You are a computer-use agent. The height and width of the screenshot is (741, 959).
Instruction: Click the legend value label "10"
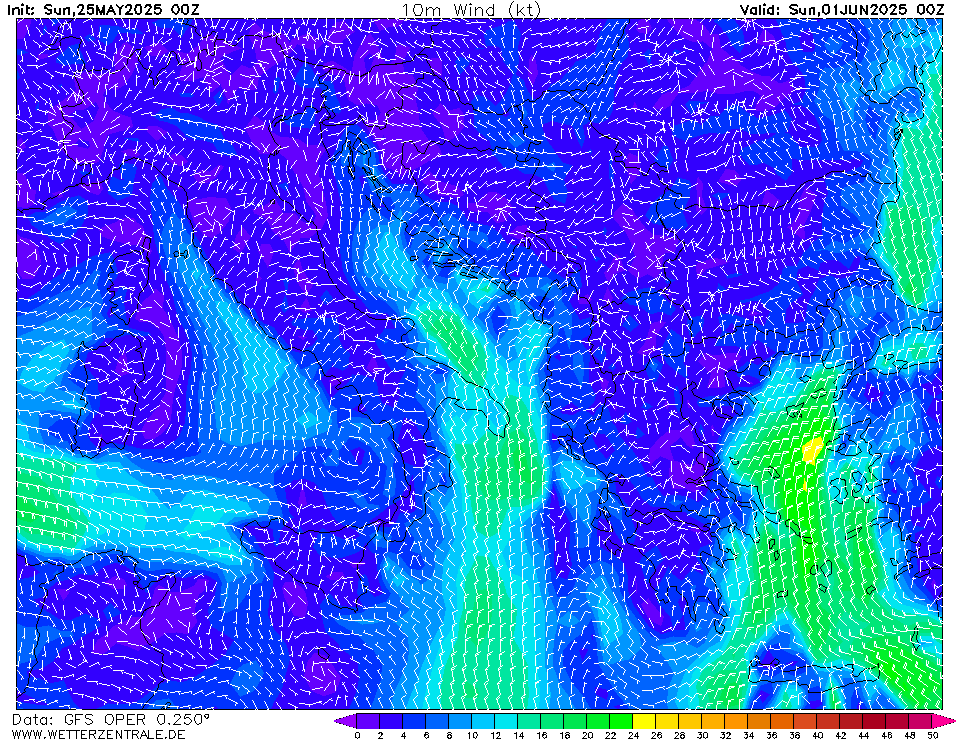tap(472, 735)
